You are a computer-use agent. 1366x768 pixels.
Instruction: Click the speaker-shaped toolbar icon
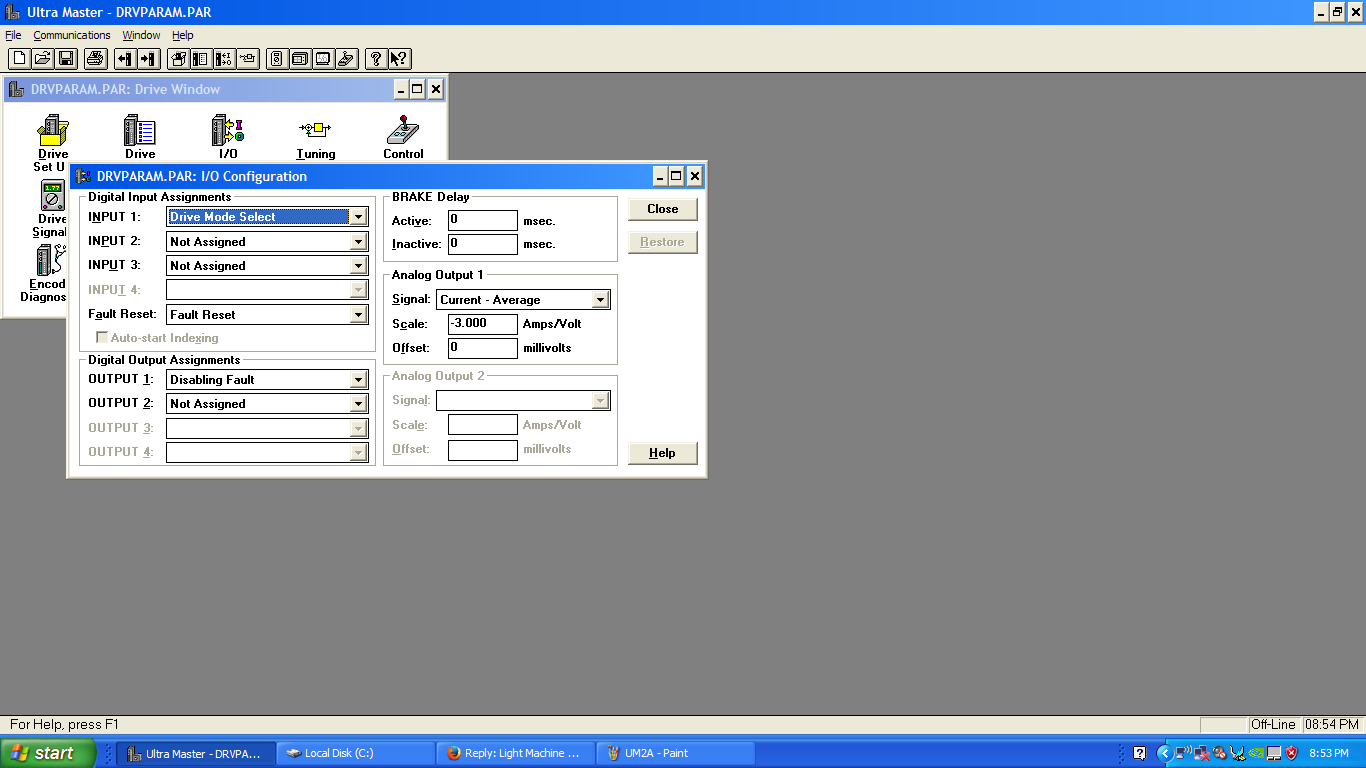click(277, 59)
